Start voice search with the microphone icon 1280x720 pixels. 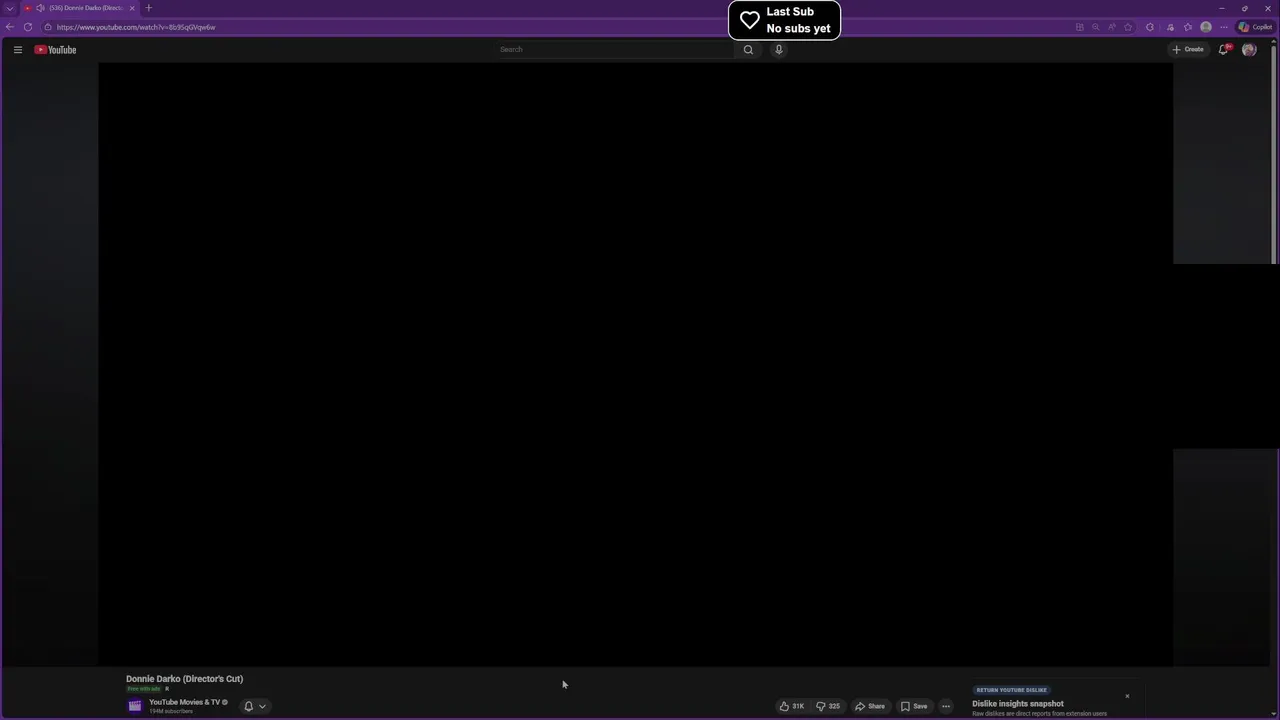pyautogui.click(x=779, y=49)
